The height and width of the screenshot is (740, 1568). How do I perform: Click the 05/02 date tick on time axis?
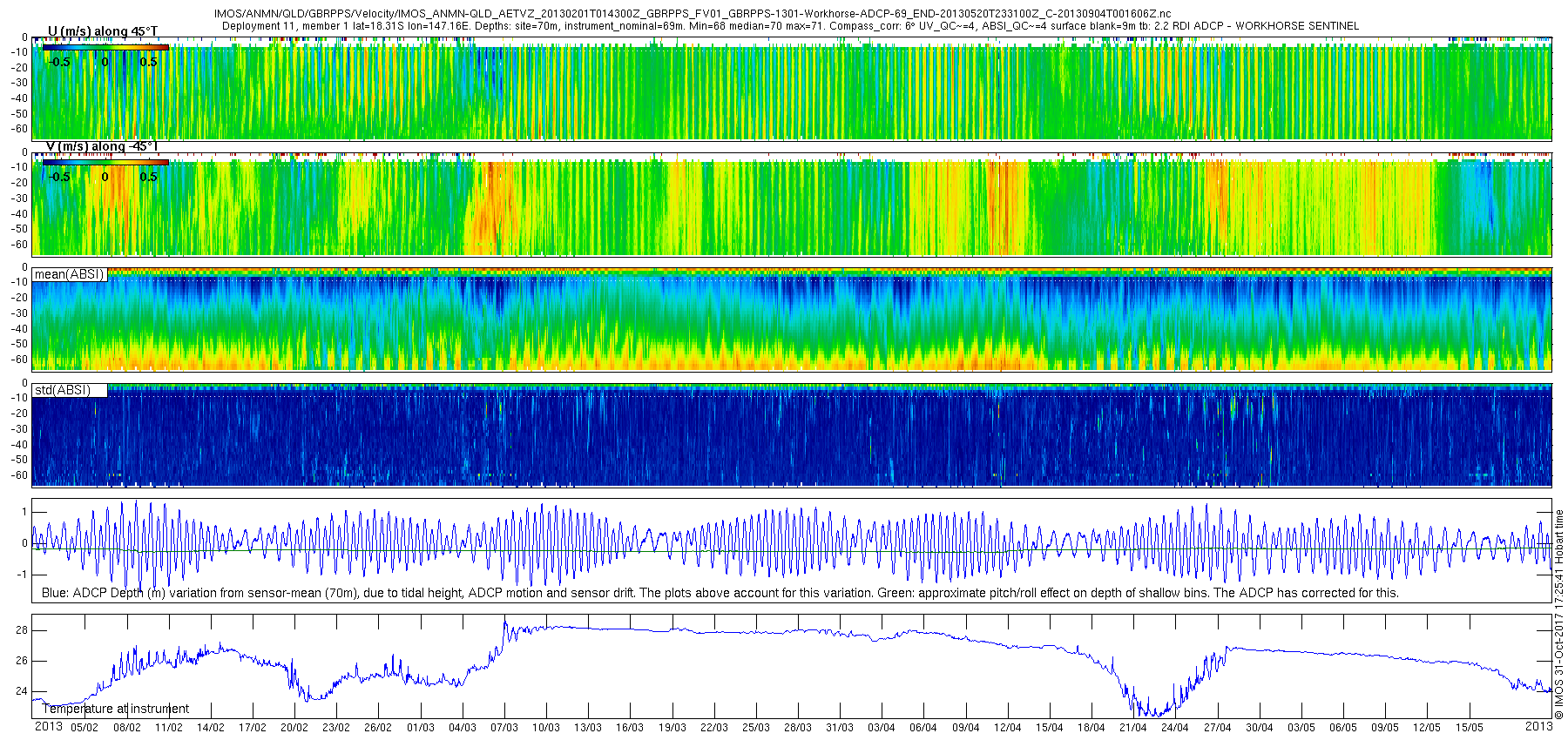click(x=84, y=728)
